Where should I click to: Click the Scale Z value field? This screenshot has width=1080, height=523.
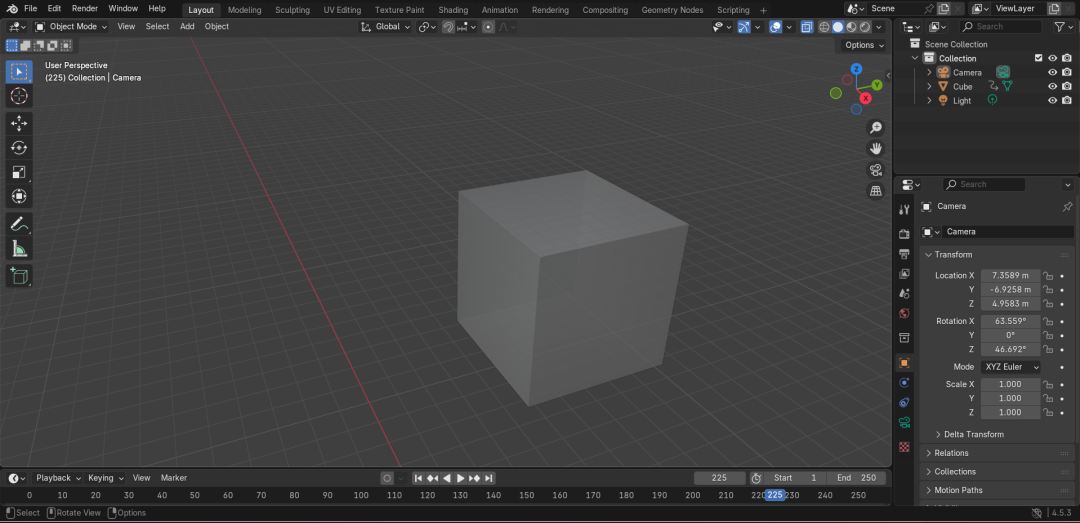[1010, 413]
